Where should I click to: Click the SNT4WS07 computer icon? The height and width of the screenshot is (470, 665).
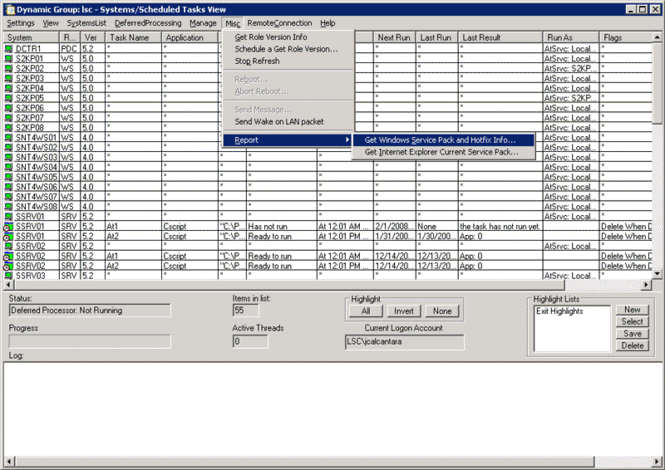[8, 196]
